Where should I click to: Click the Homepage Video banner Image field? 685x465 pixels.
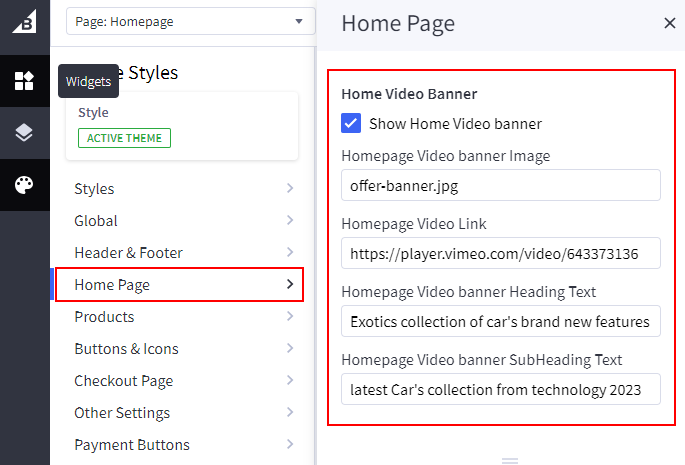(501, 186)
